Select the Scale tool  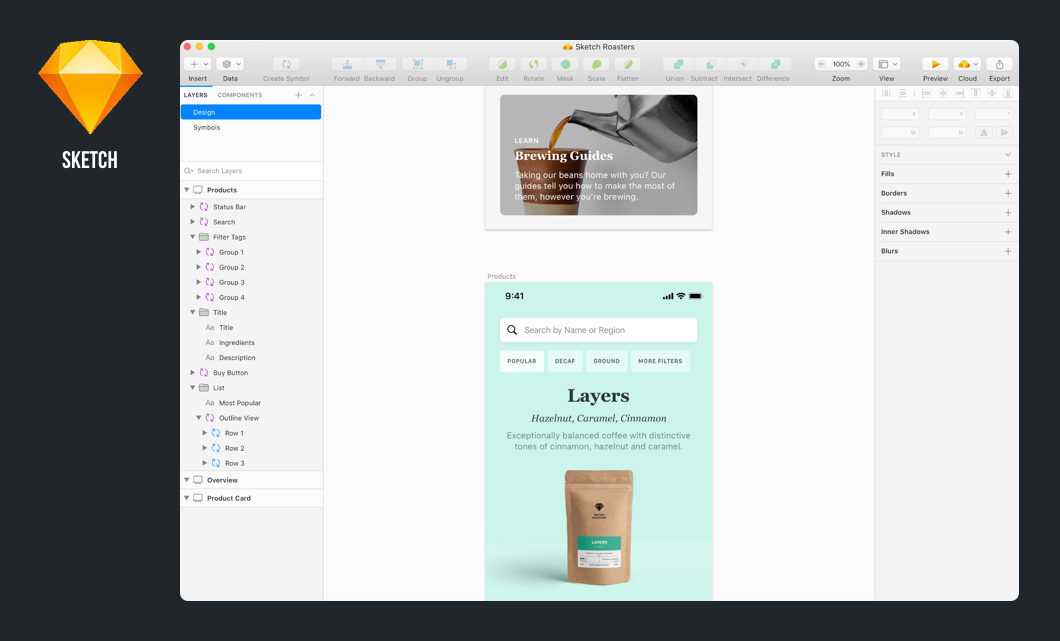(x=596, y=64)
